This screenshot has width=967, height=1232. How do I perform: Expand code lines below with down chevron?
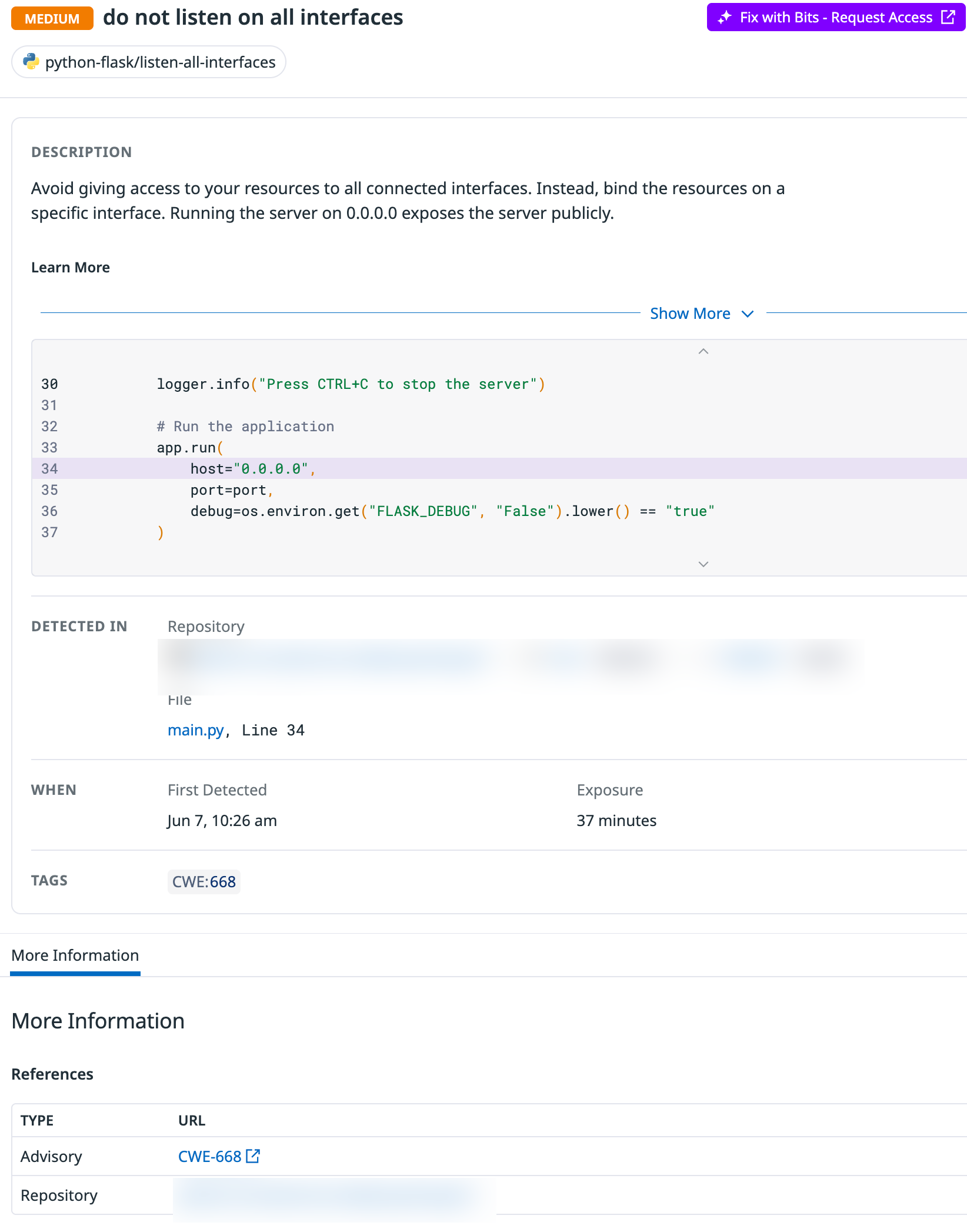pos(703,564)
